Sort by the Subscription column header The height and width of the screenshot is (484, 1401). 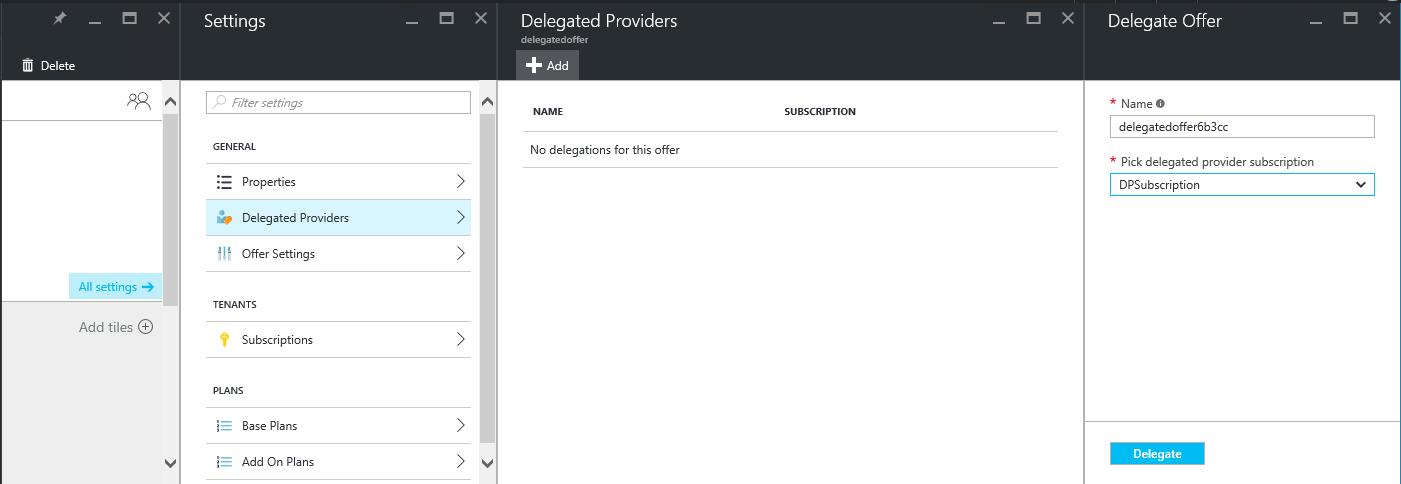pyautogui.click(x=820, y=111)
